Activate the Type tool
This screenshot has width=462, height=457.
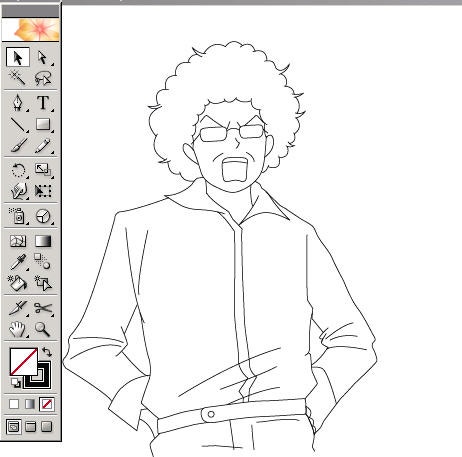click(x=43, y=103)
